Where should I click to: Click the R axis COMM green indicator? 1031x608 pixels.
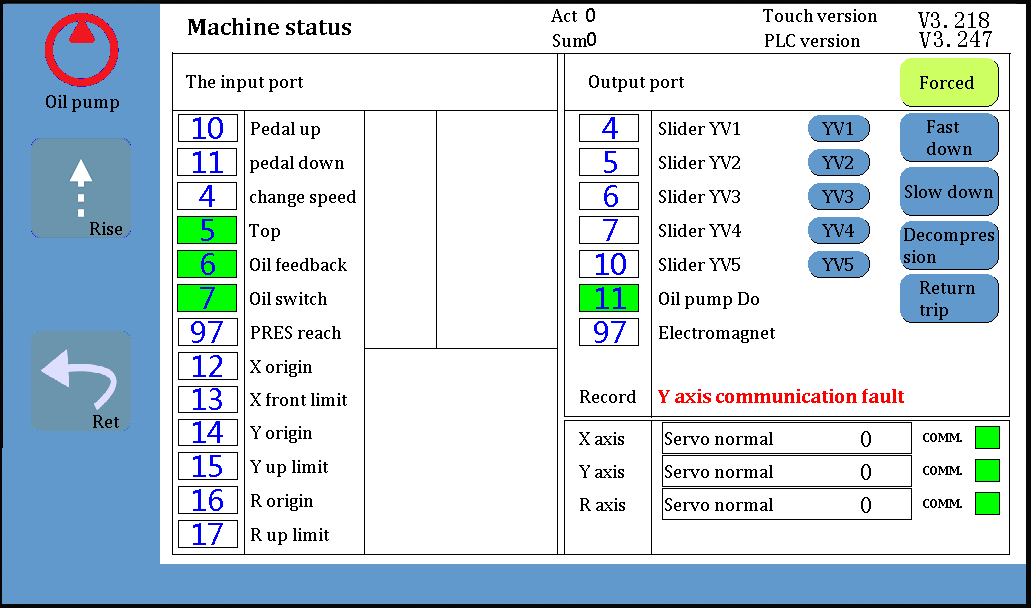point(987,504)
